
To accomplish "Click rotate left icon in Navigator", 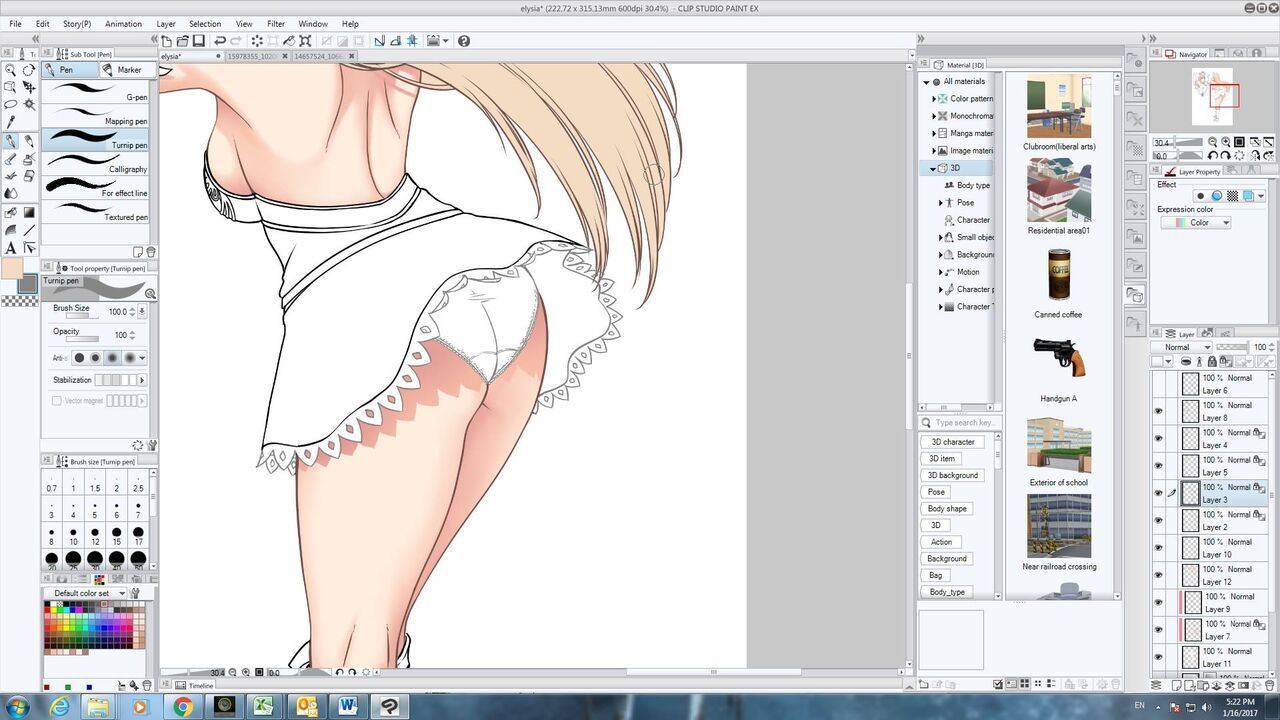I will [x=1213, y=156].
